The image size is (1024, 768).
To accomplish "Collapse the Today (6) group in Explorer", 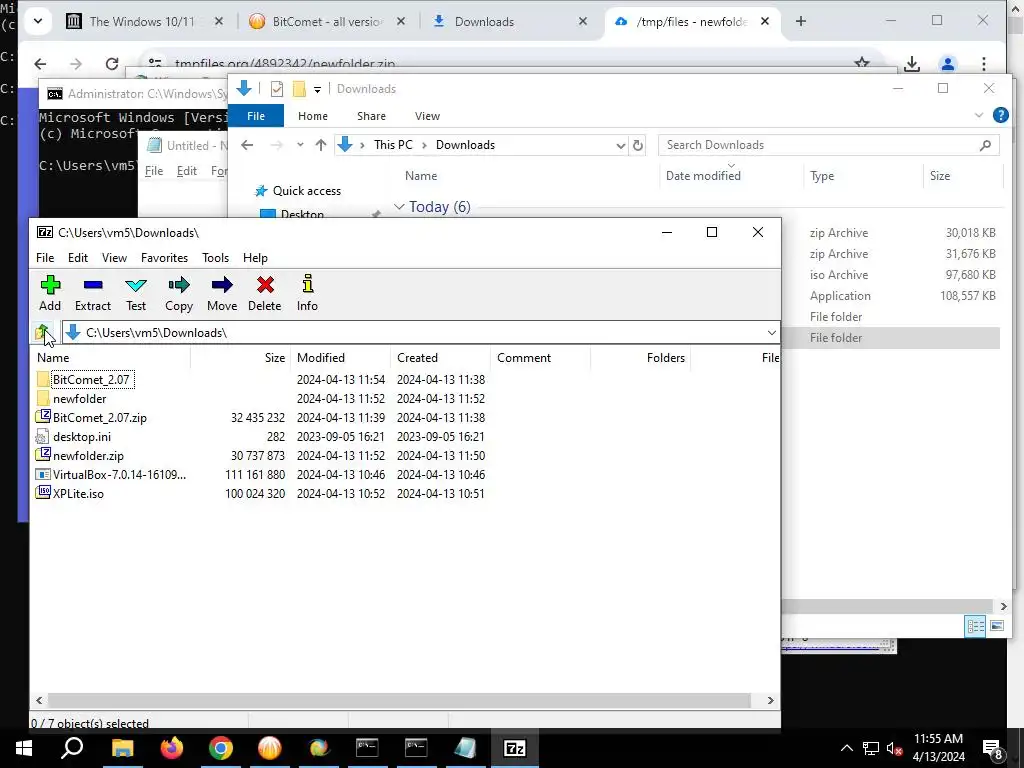I will pyautogui.click(x=399, y=206).
